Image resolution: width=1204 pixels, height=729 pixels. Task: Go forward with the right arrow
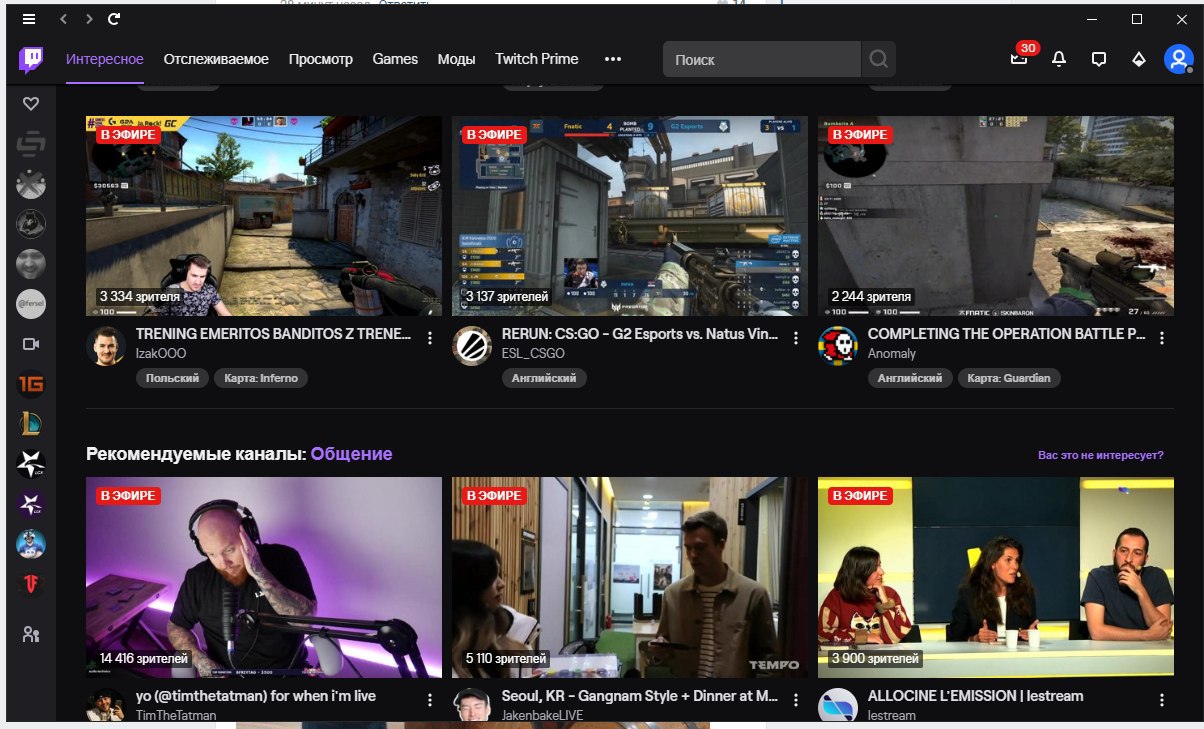tap(90, 19)
